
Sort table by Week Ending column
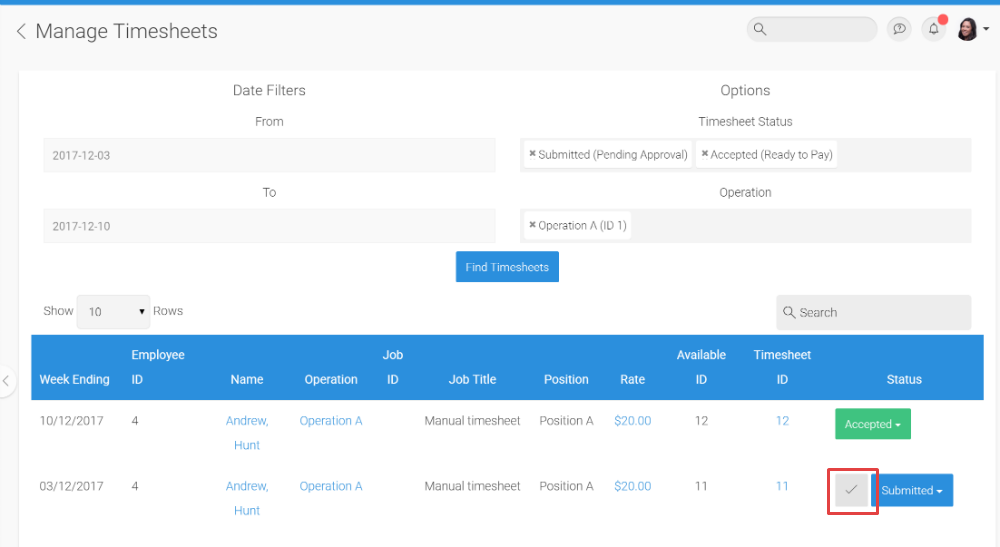click(x=74, y=379)
